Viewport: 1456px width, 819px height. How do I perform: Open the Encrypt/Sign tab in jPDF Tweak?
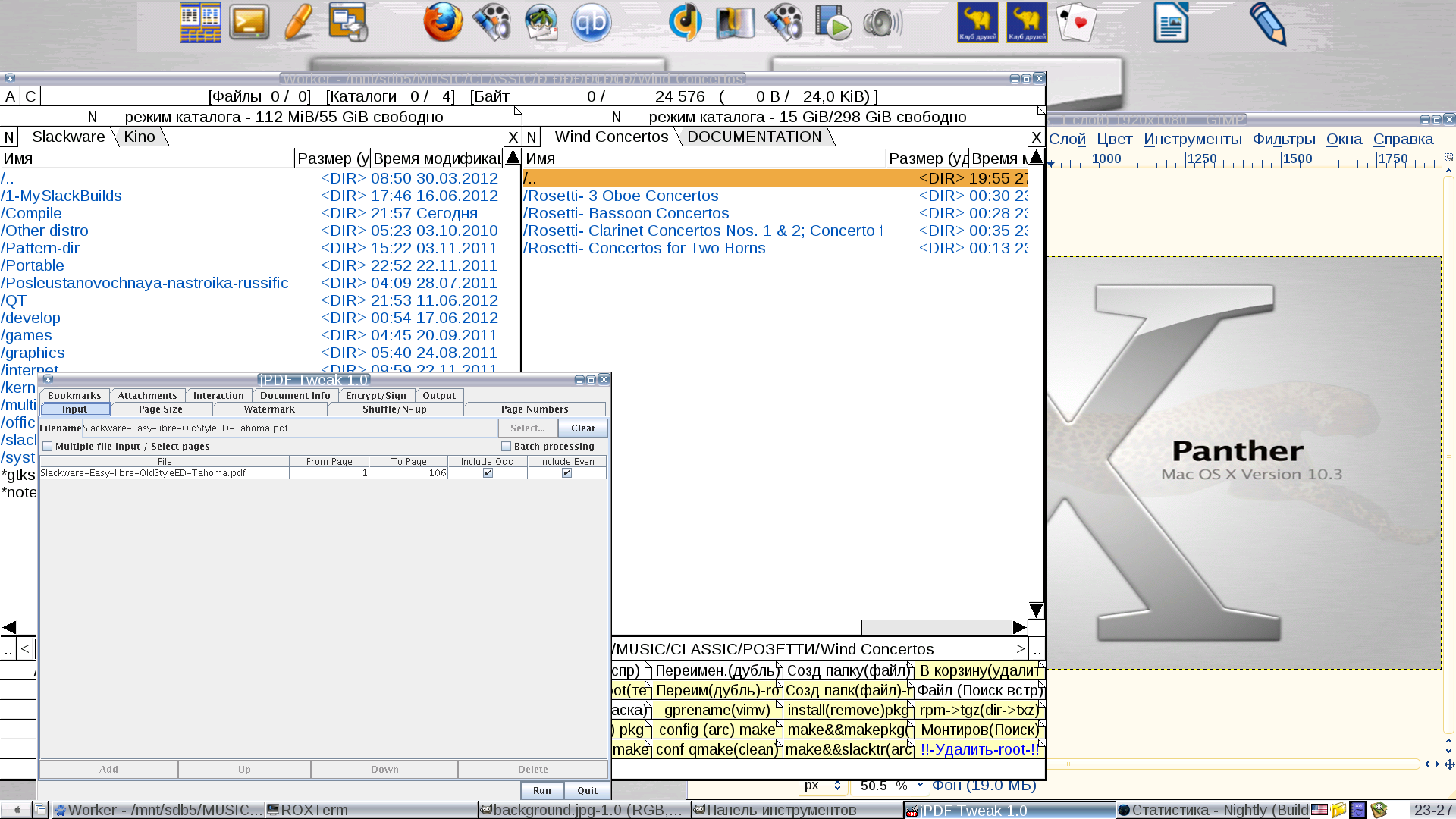point(376,396)
